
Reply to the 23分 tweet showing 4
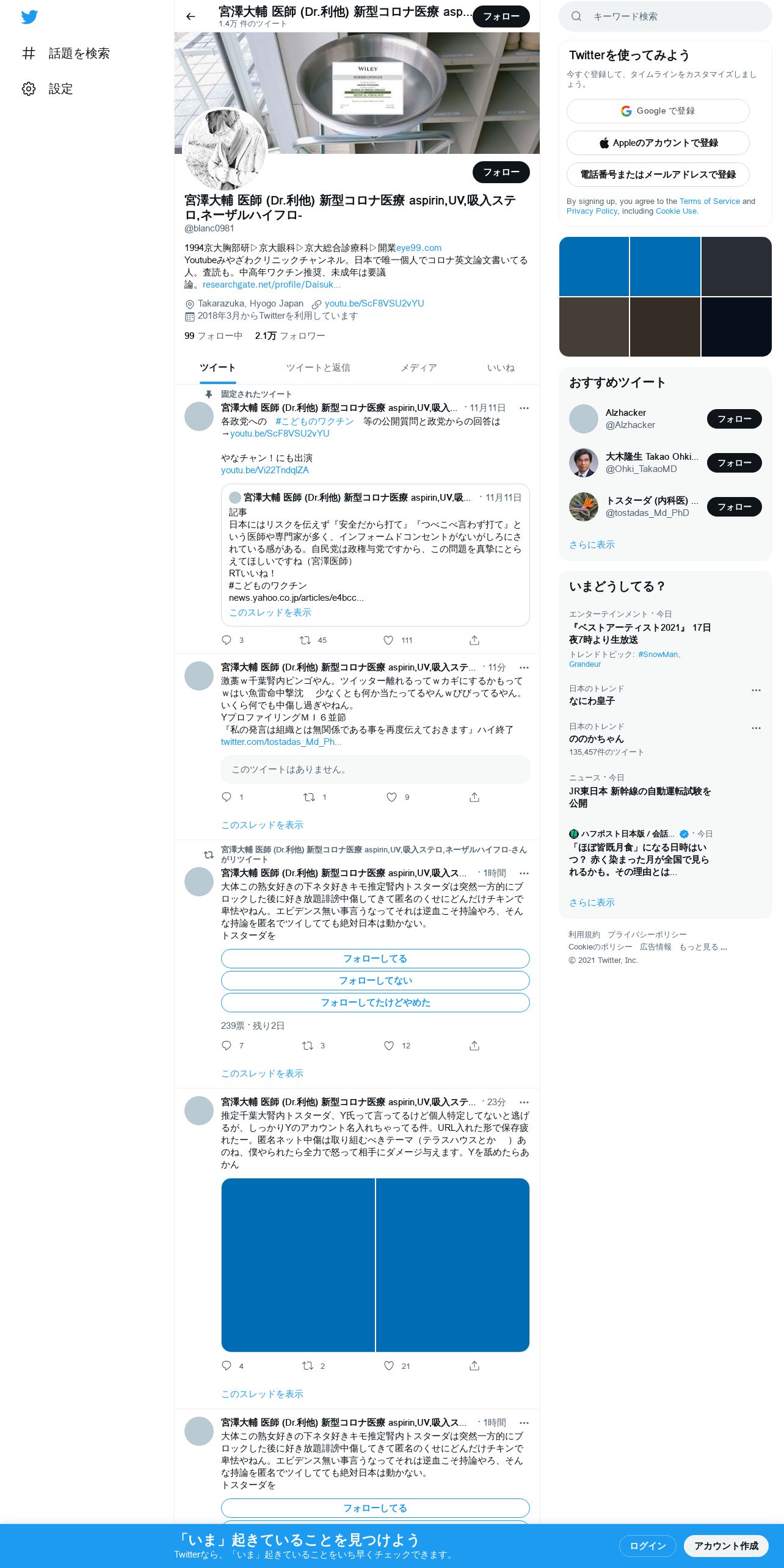tap(227, 1365)
